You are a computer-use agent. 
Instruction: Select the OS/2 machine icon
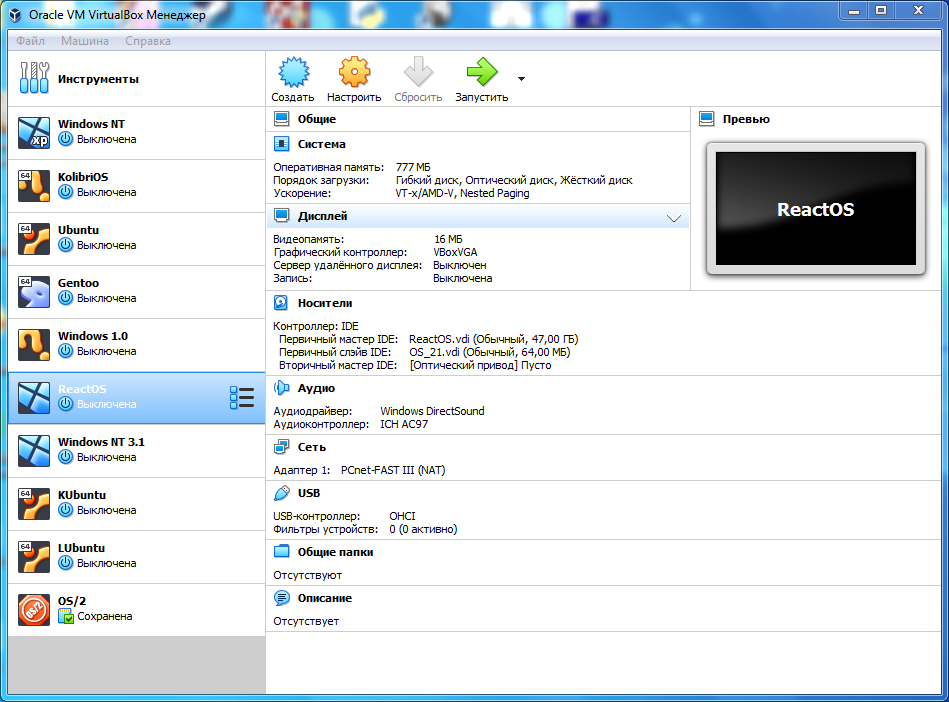(34, 609)
